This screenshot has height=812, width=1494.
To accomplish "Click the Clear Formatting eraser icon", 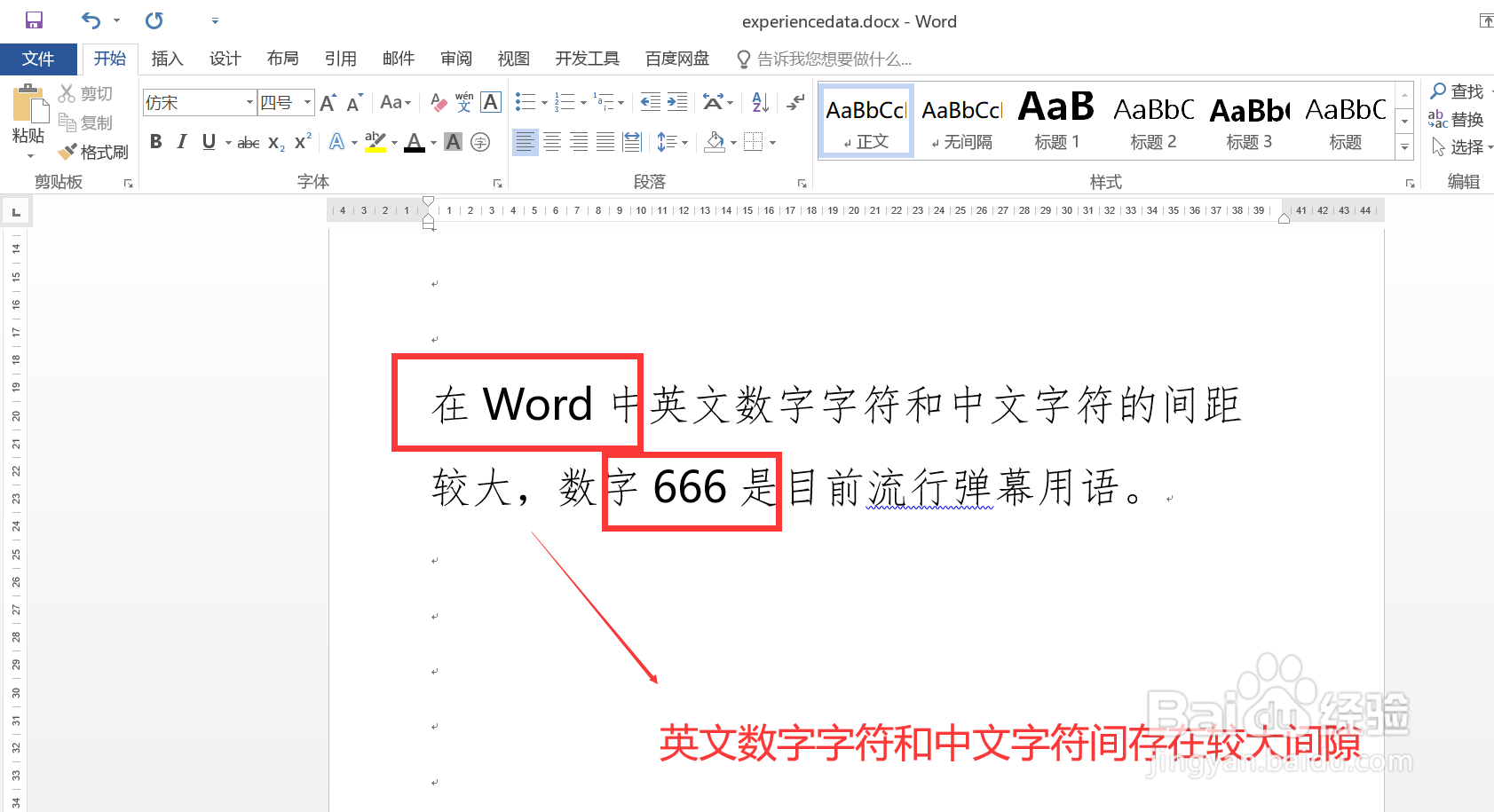I will point(439,103).
